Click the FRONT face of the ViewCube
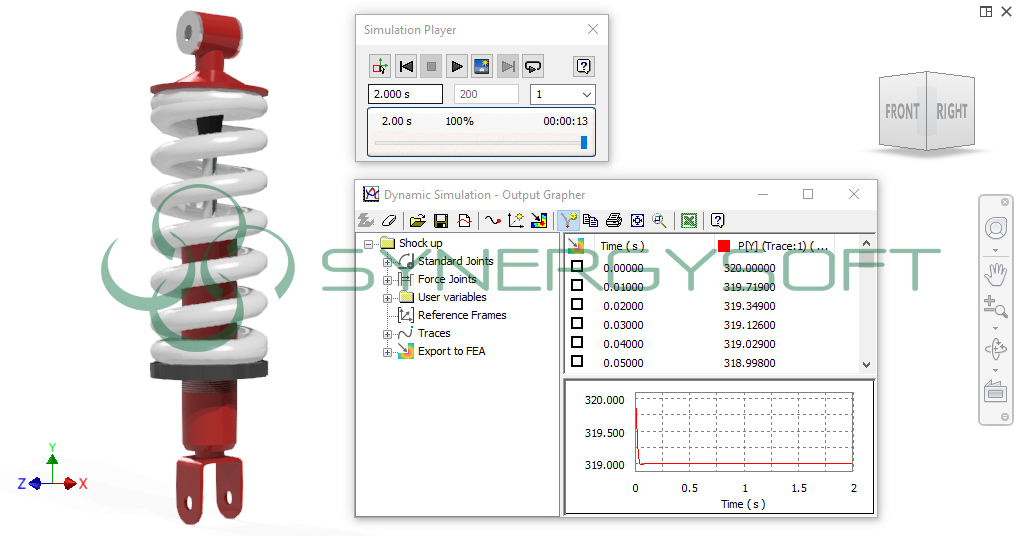This screenshot has width=1014, height=536. tap(903, 111)
